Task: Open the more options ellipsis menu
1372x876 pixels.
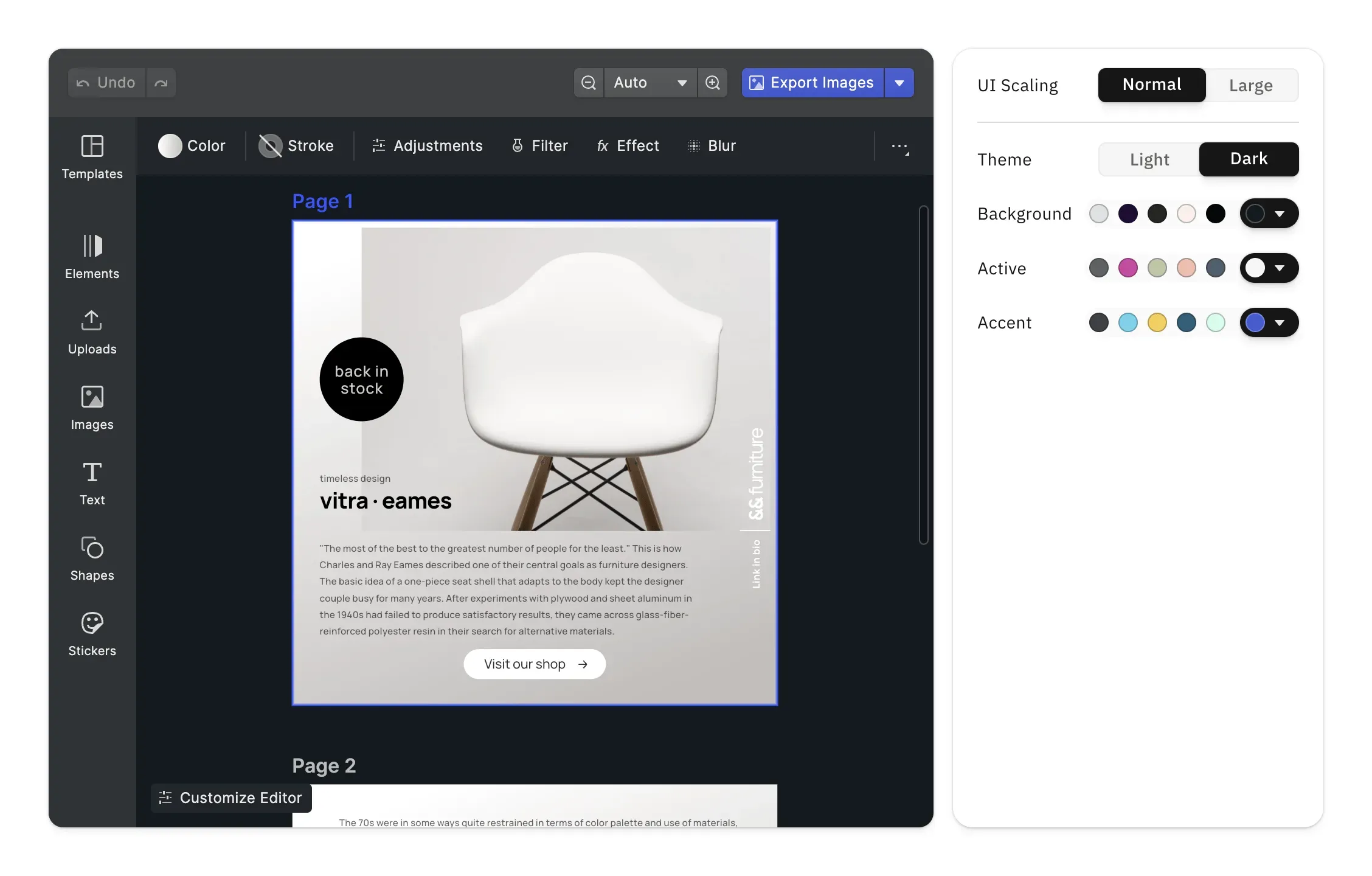Action: 900,147
